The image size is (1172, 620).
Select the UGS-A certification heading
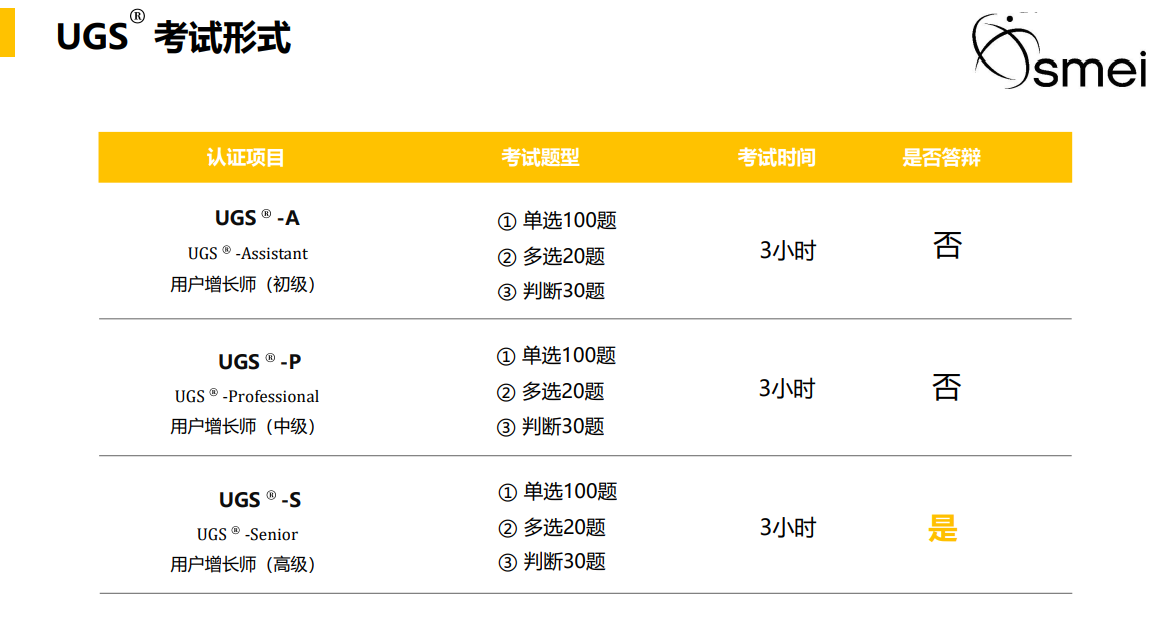[x=257, y=218]
